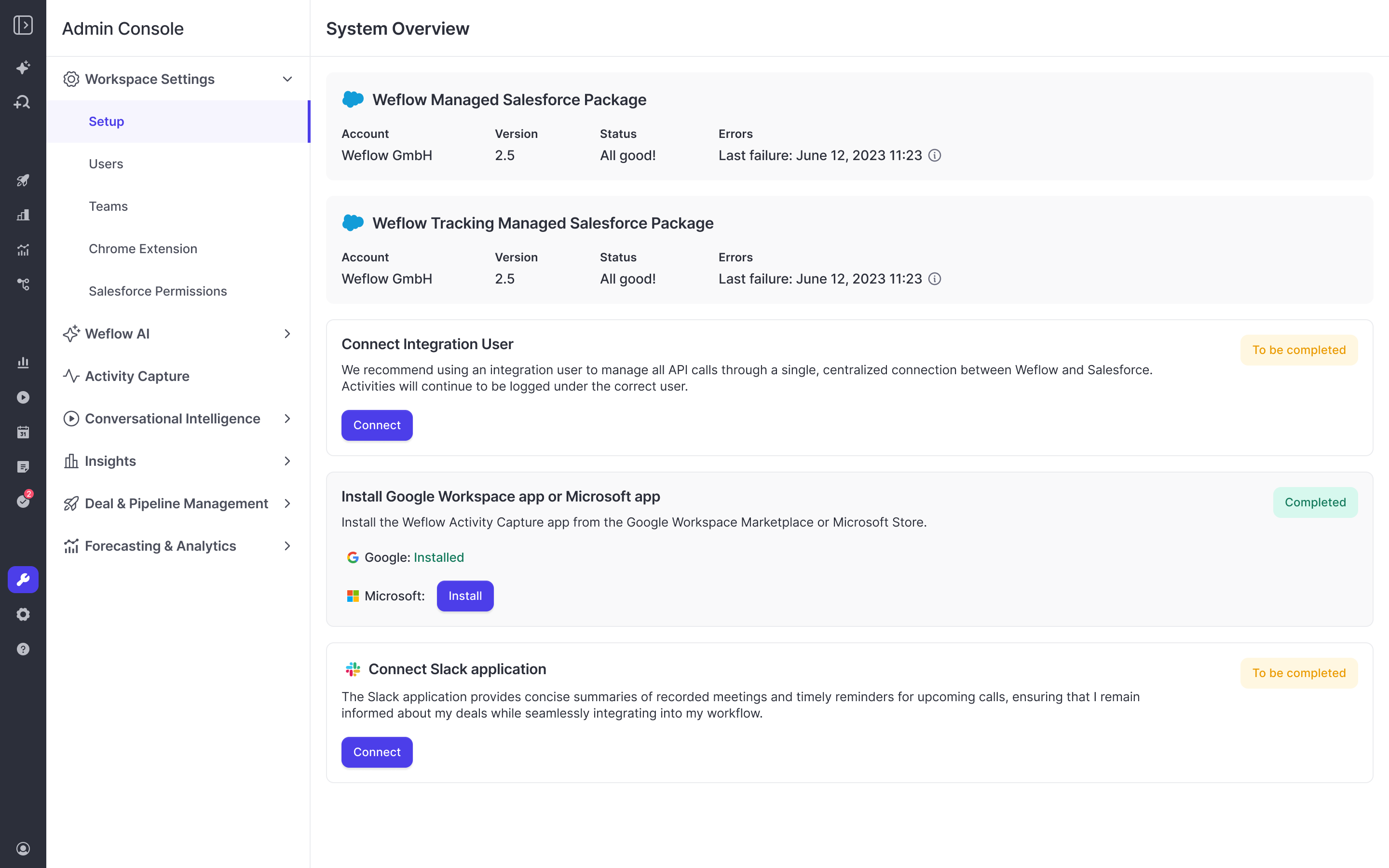
Task: Click the rocket icon in left rail
Action: (x=23, y=180)
